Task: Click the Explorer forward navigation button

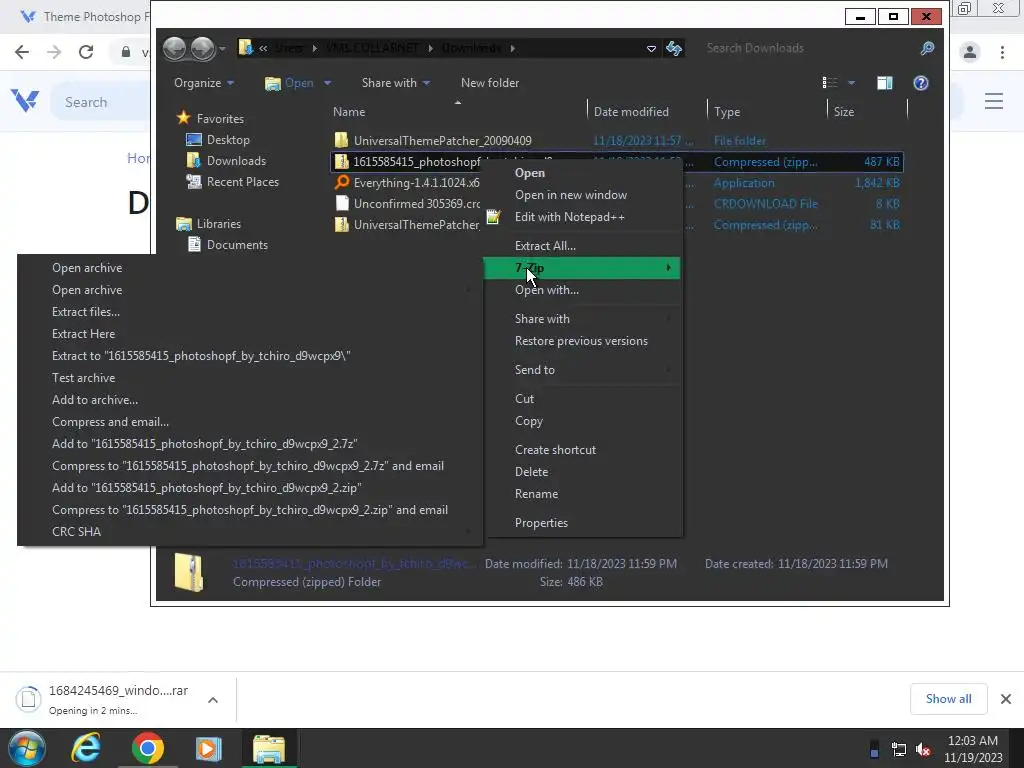Action: tap(203, 48)
